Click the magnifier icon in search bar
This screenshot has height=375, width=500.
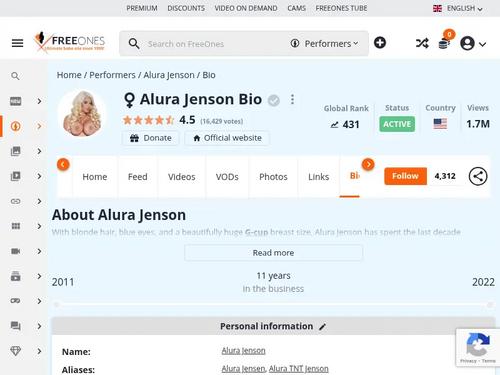click(134, 44)
